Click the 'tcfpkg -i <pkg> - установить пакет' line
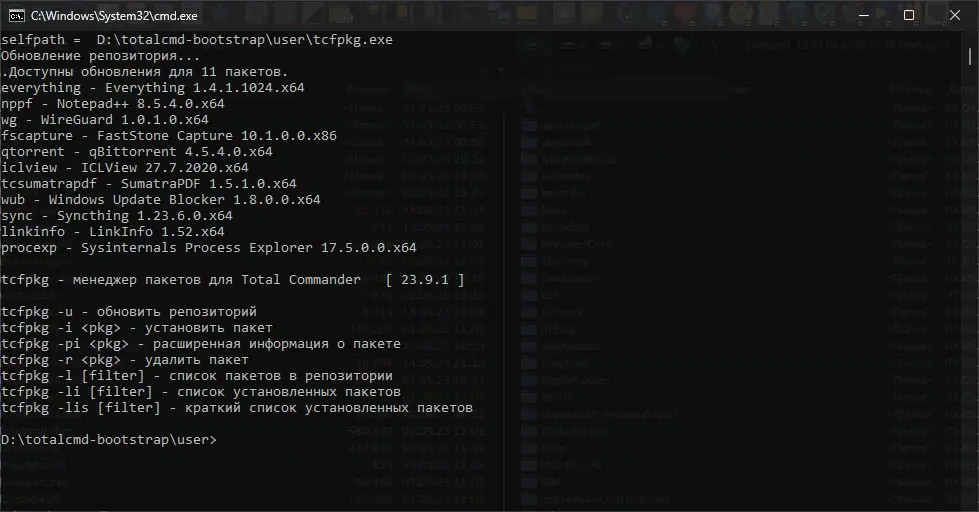 click(x=137, y=328)
